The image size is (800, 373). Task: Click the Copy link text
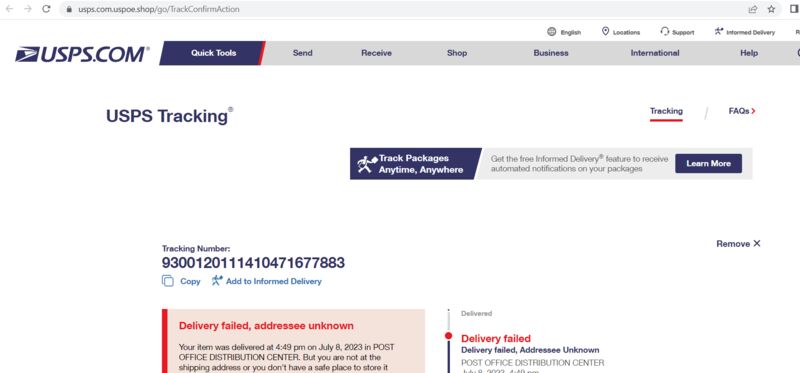190,282
